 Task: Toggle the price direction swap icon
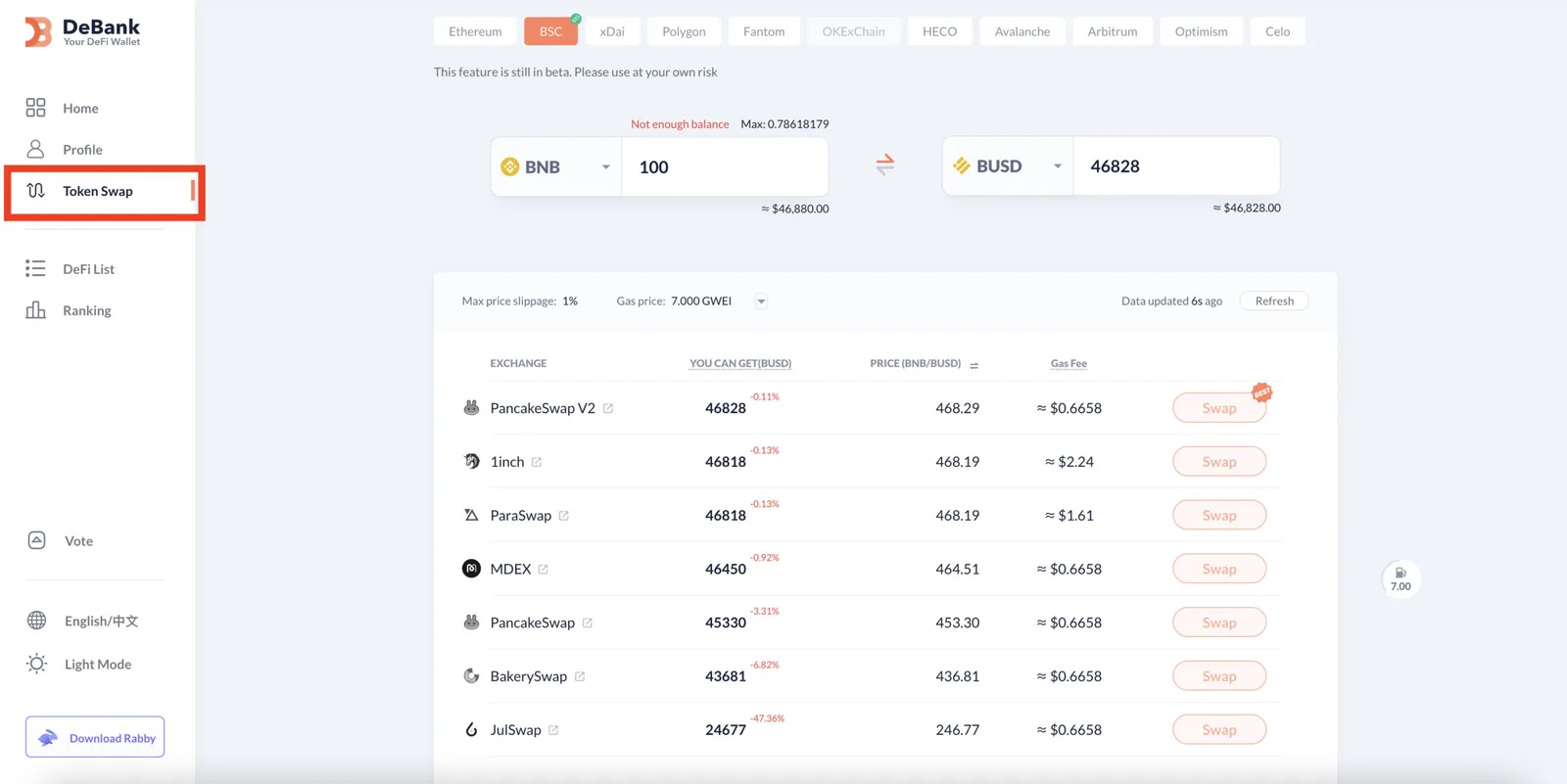(x=974, y=365)
